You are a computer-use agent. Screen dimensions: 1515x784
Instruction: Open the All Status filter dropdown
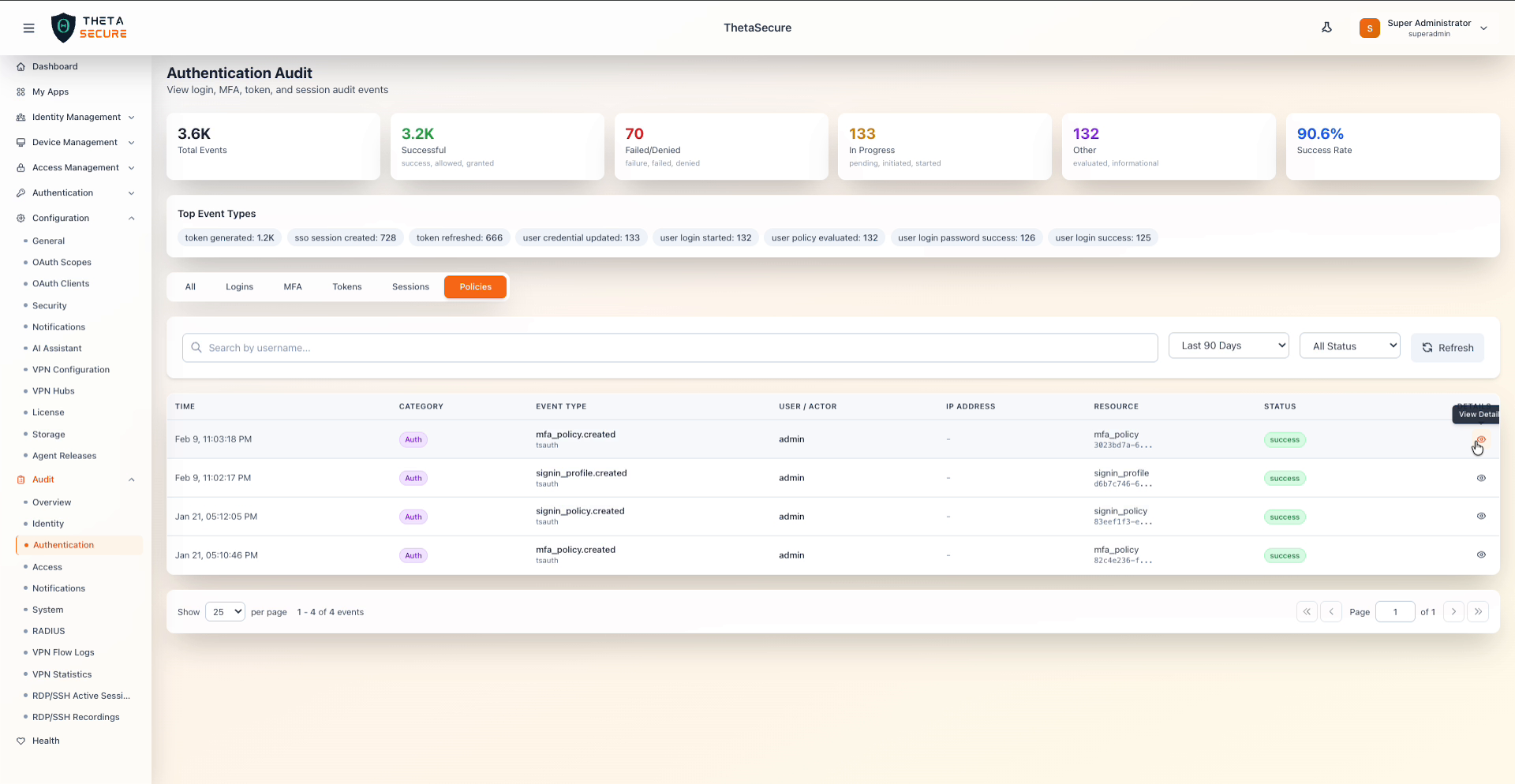1349,345
